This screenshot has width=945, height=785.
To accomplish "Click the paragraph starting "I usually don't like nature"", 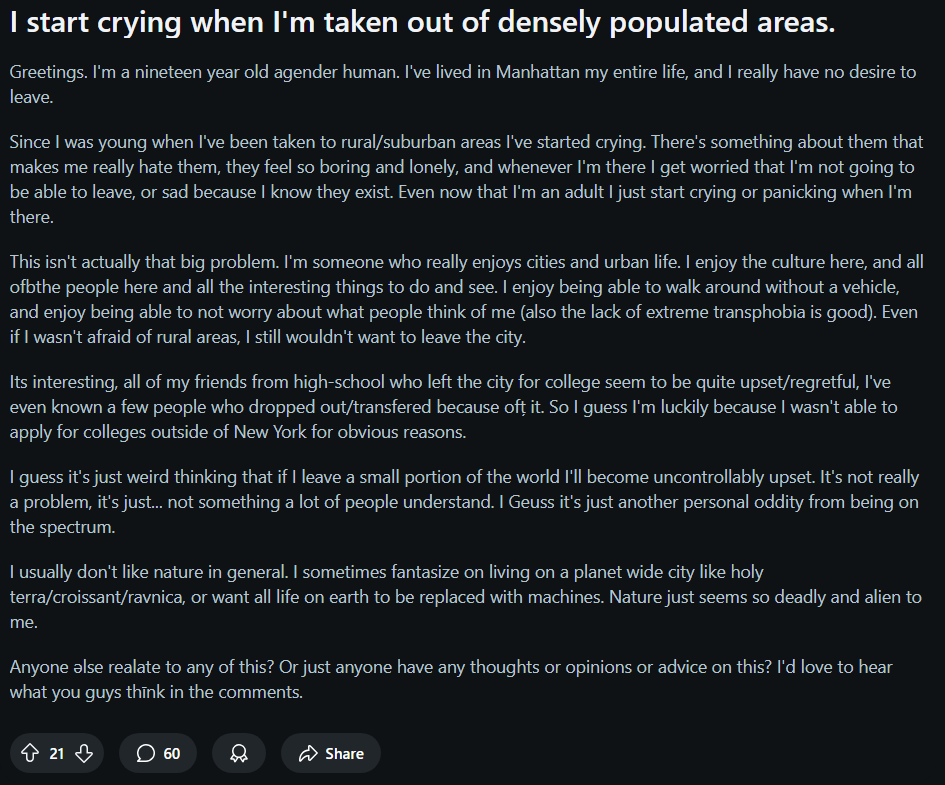I will pos(460,596).
